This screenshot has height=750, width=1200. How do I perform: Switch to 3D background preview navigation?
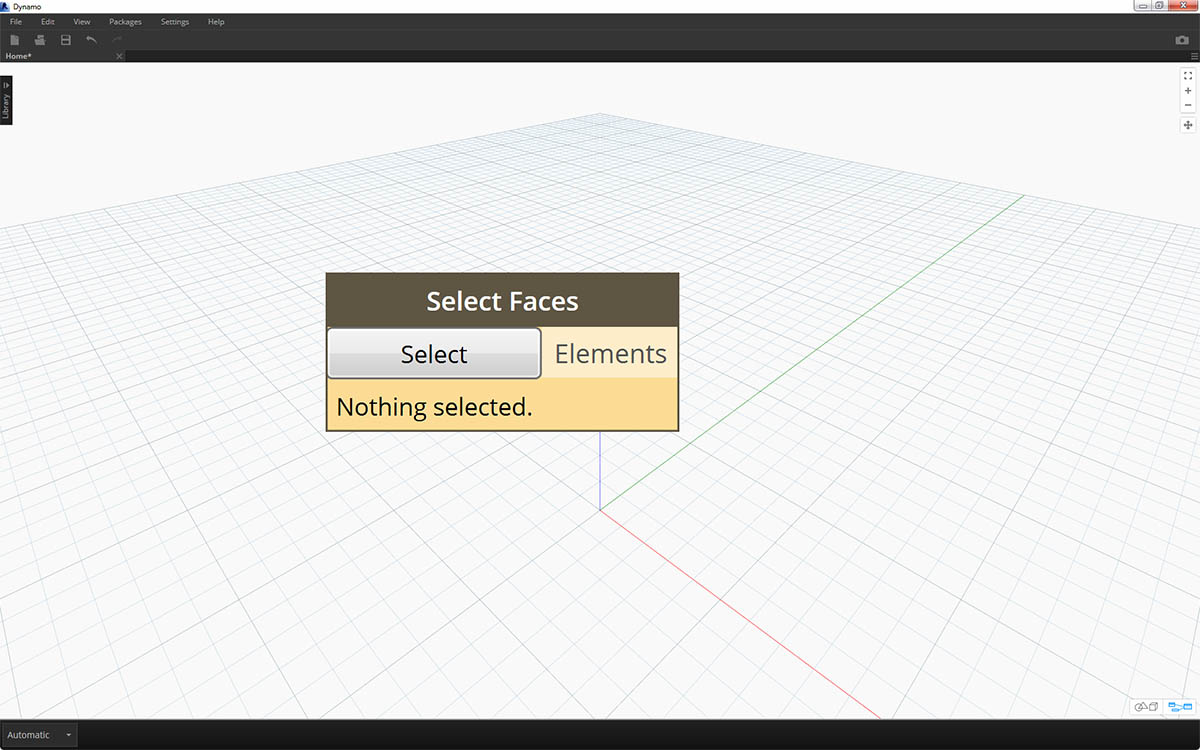pyautogui.click(x=1146, y=707)
